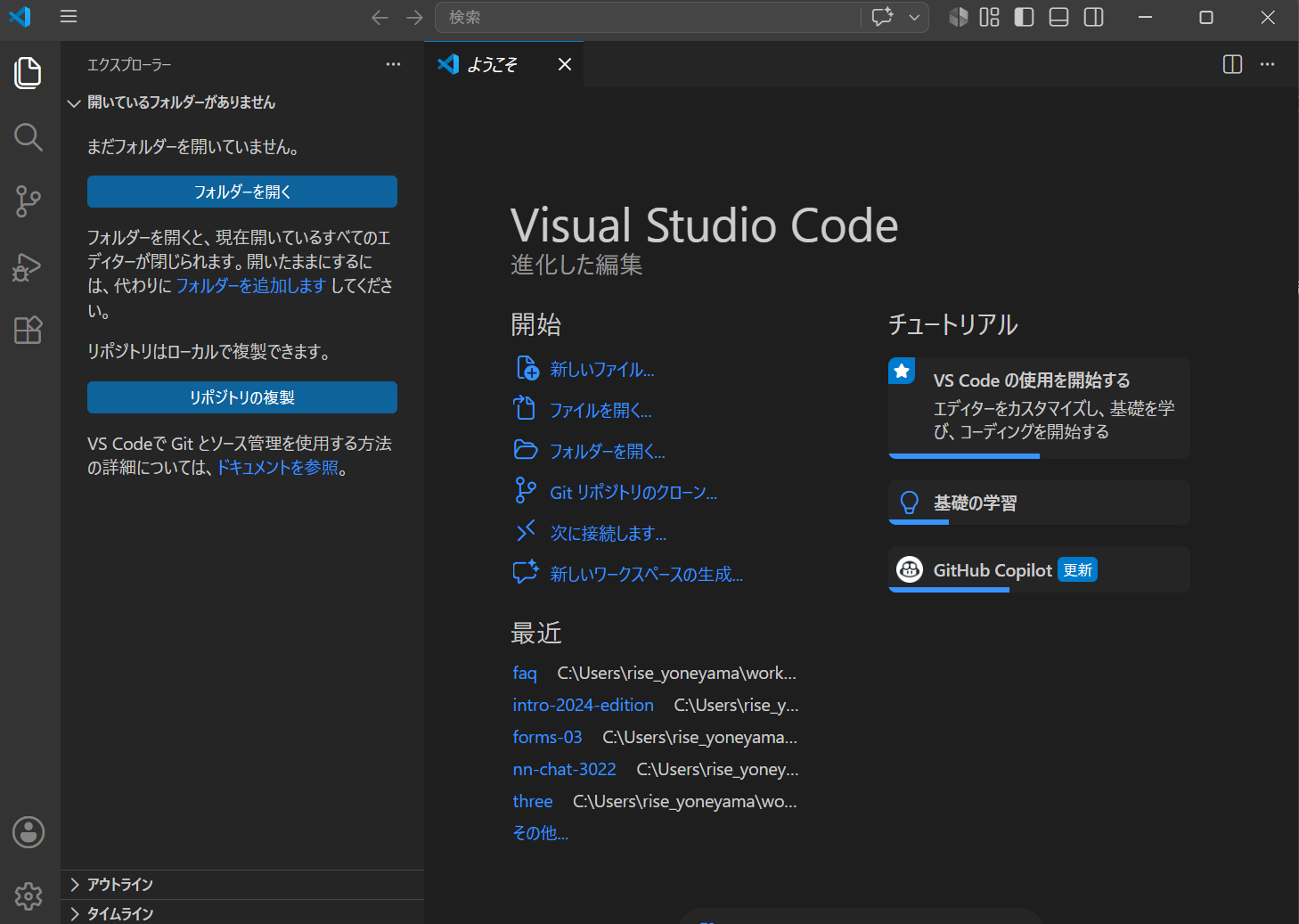Screen dimensions: 1299x924
Task: Click the フォルダーを開く blue button
Action: (242, 192)
